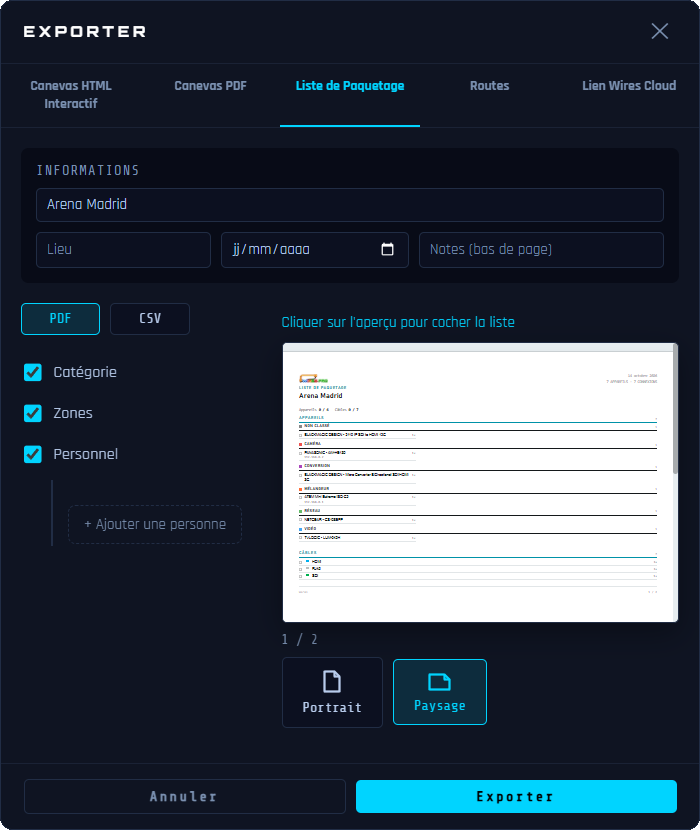The height and width of the screenshot is (830, 700).
Task: Choose the CSV format button
Action: pos(150,319)
